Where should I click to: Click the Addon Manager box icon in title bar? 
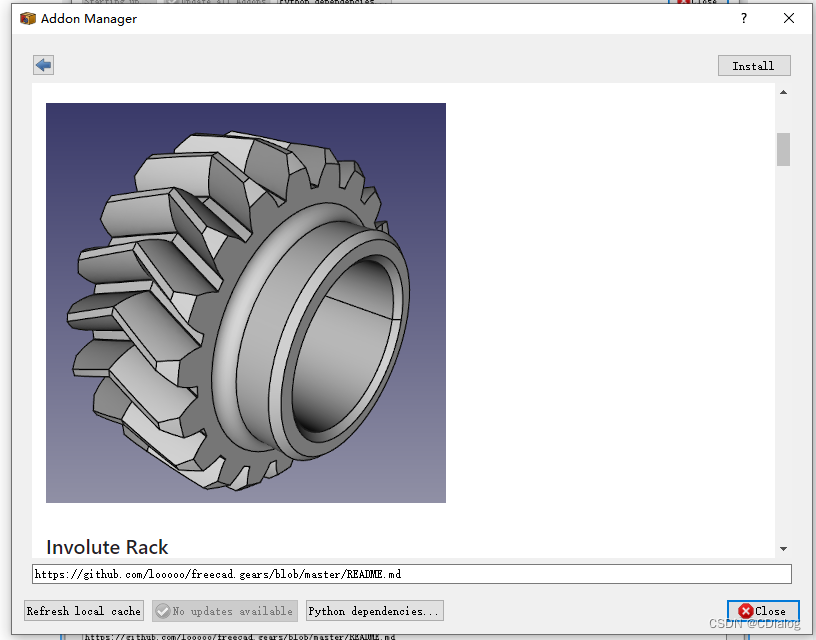click(x=28, y=19)
